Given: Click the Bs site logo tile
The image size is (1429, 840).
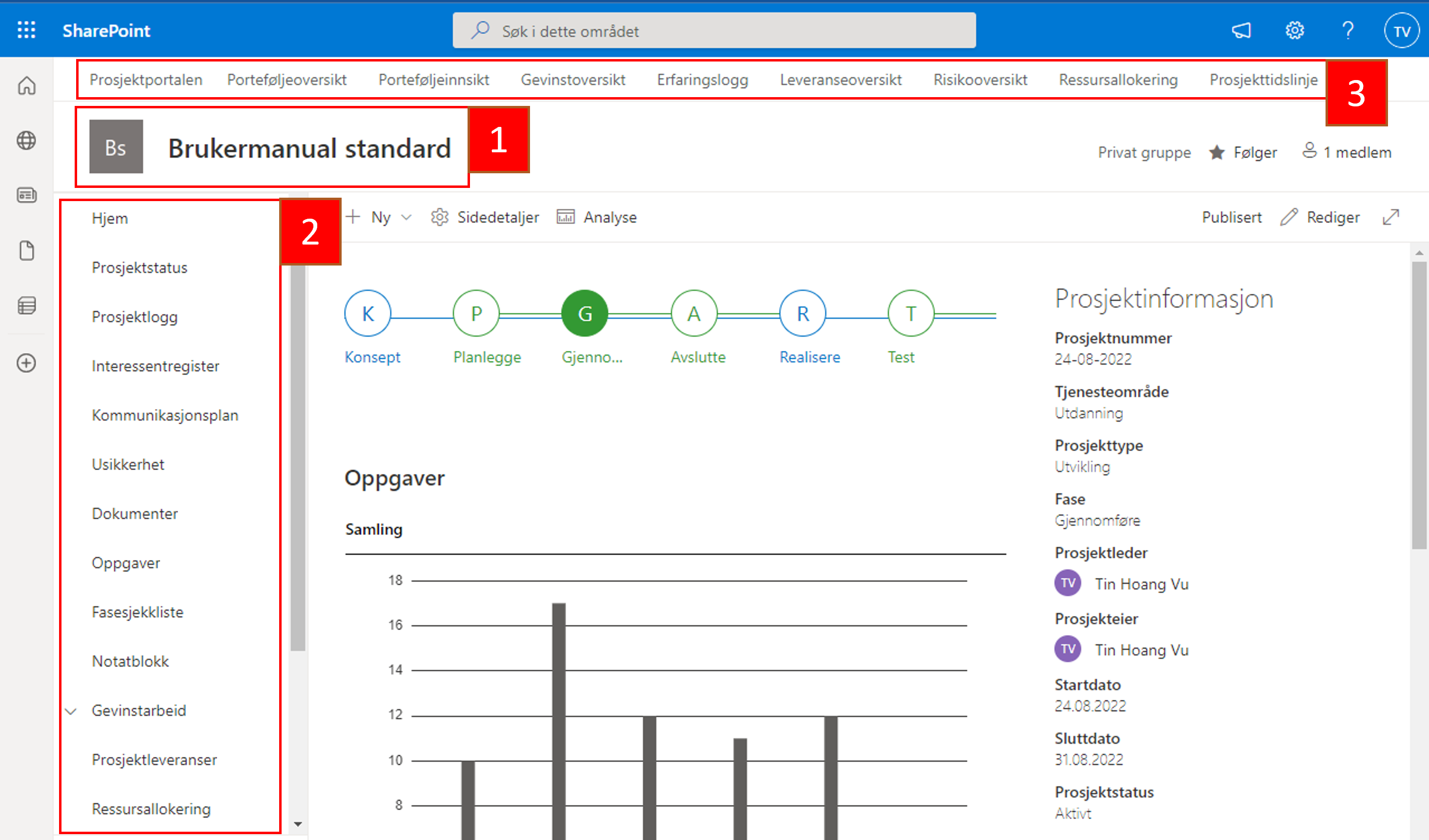Looking at the screenshot, I should [x=116, y=146].
